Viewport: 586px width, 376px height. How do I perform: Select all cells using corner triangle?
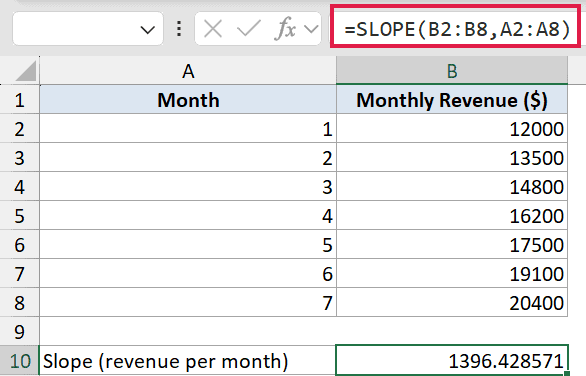[x=26, y=71]
